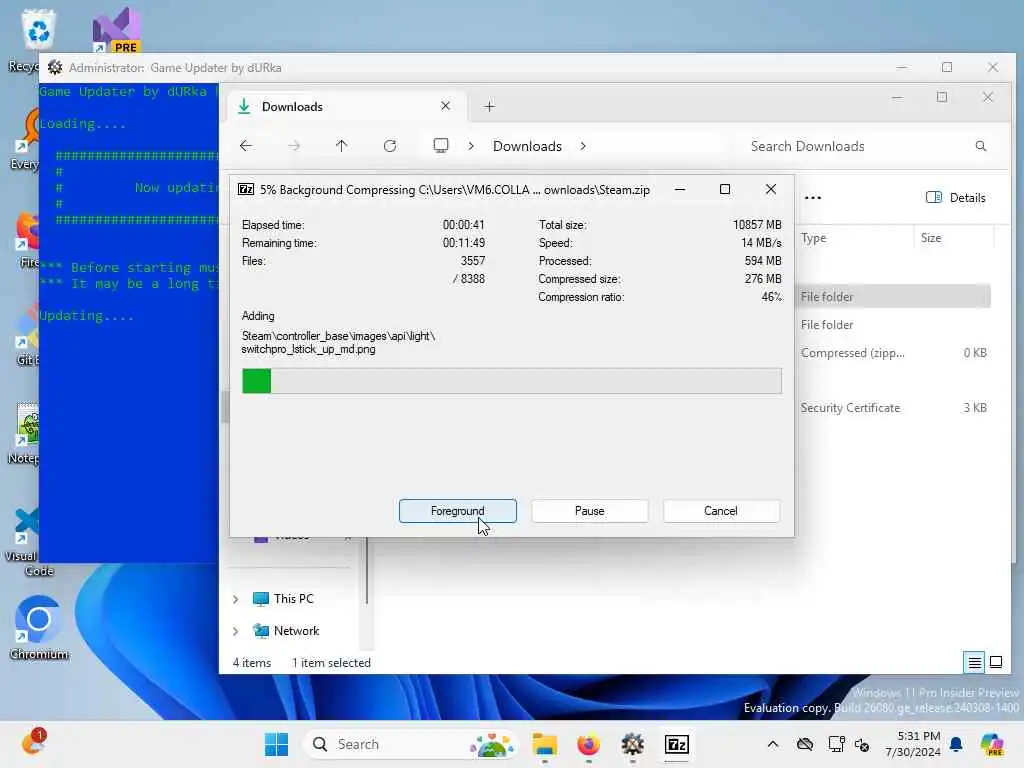Click the navigation pane scrollbar
Viewport: 1024px width, 768px height.
[x=367, y=571]
